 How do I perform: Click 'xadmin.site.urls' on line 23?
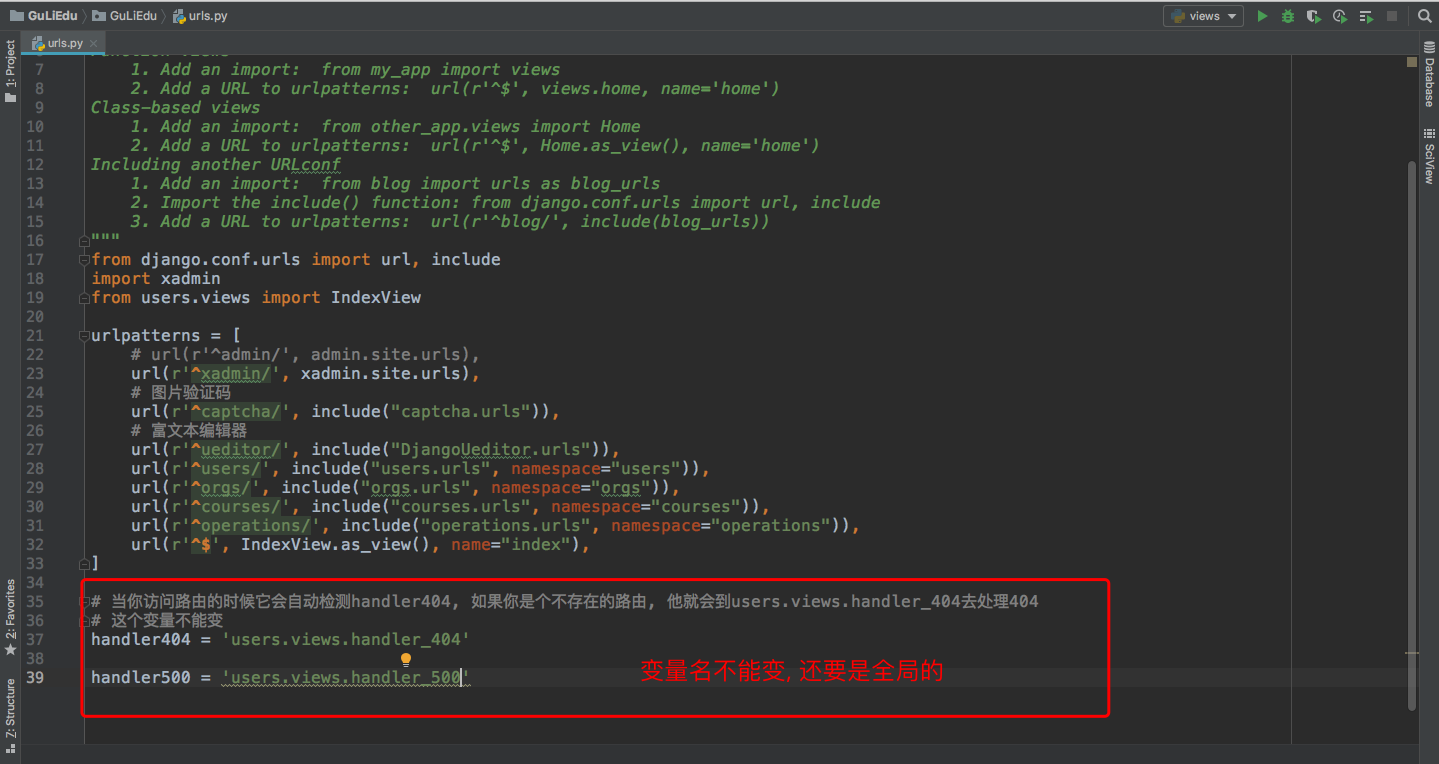tap(381, 373)
